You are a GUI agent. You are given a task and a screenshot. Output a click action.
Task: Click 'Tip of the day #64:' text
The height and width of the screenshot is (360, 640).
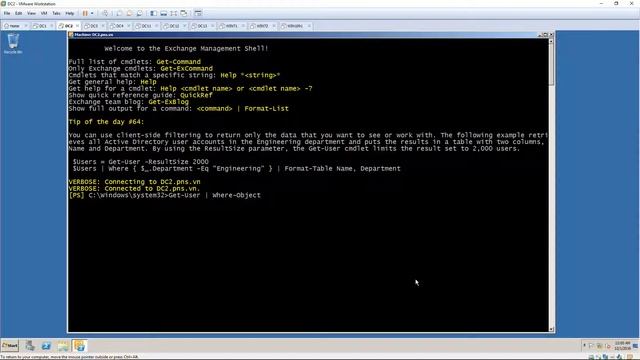click(x=106, y=122)
